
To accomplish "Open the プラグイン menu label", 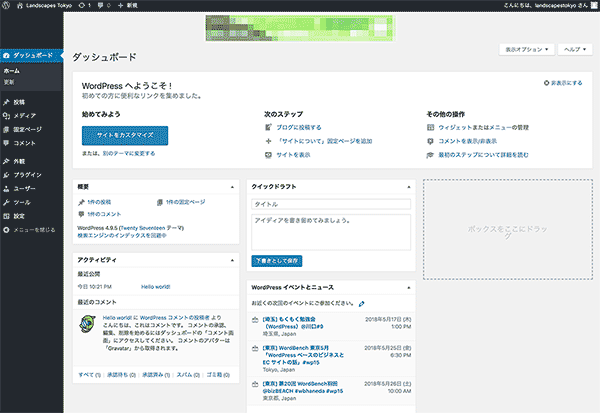I will tap(28, 175).
